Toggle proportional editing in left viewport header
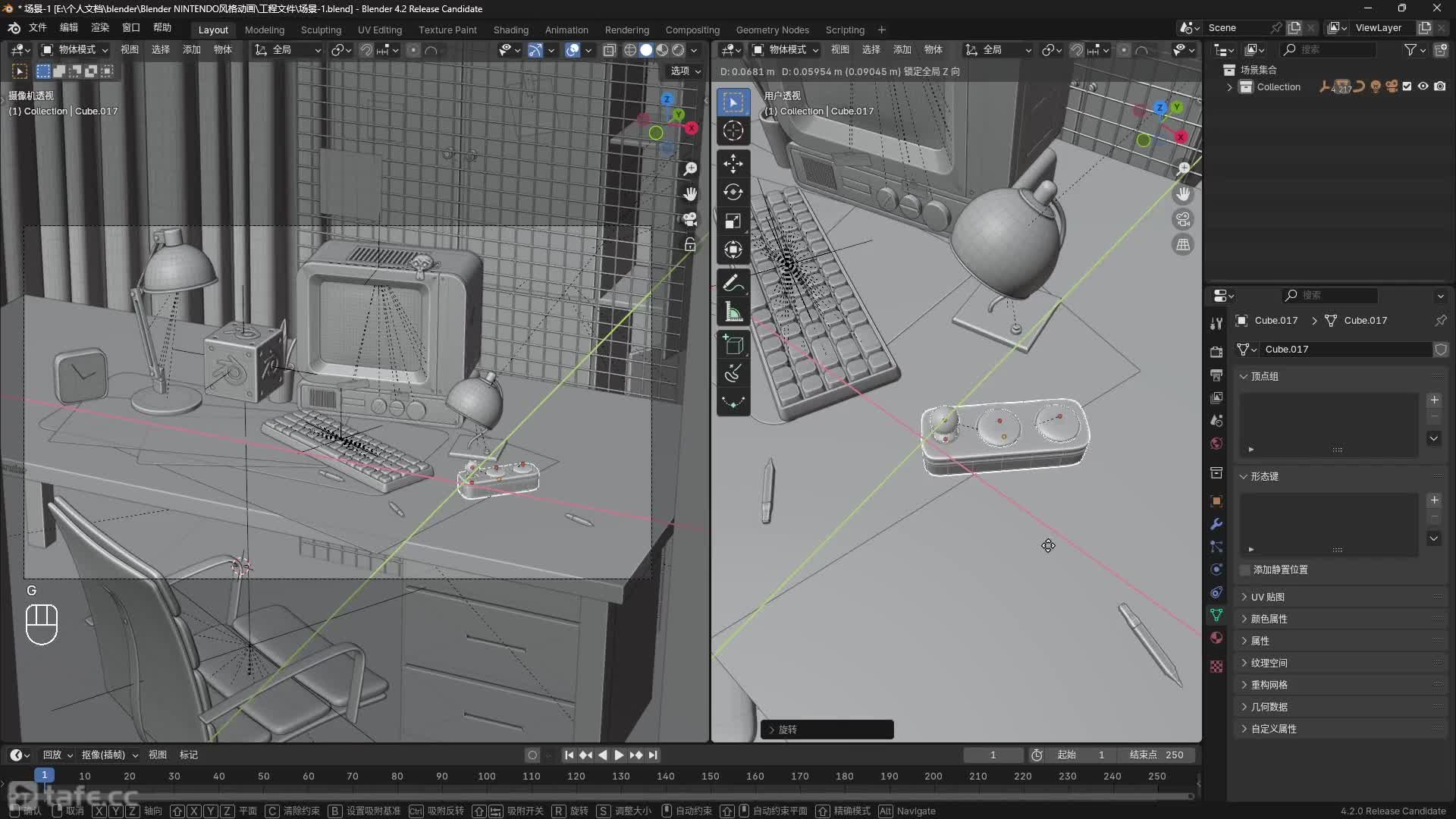Screen dimensions: 1456x819 pos(413,50)
